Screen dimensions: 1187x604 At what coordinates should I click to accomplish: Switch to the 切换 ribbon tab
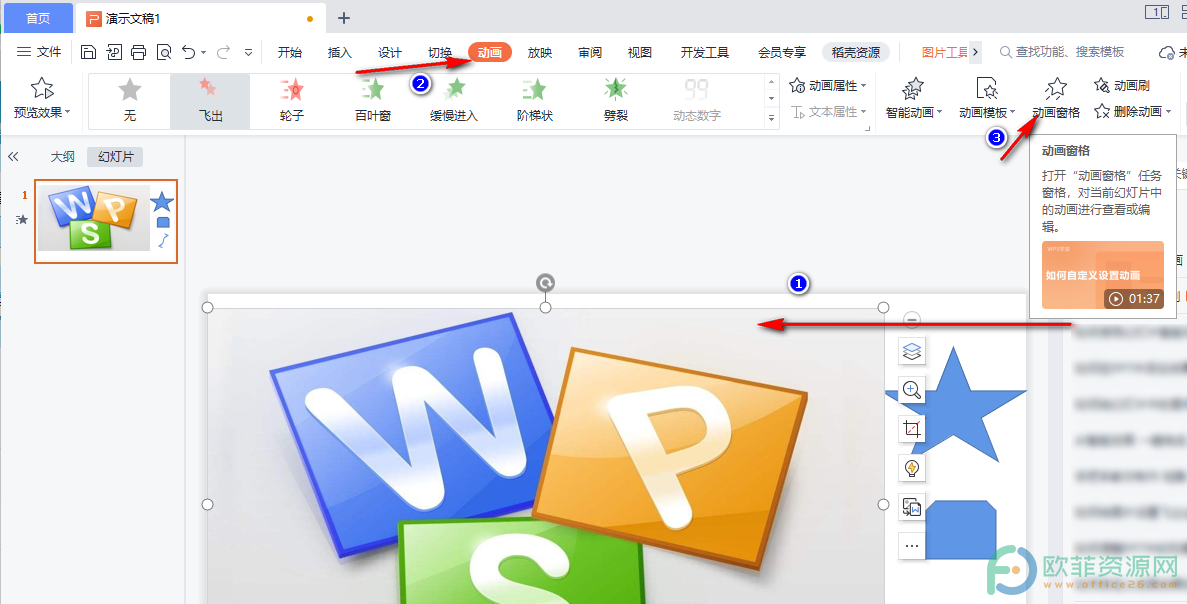pyautogui.click(x=440, y=52)
